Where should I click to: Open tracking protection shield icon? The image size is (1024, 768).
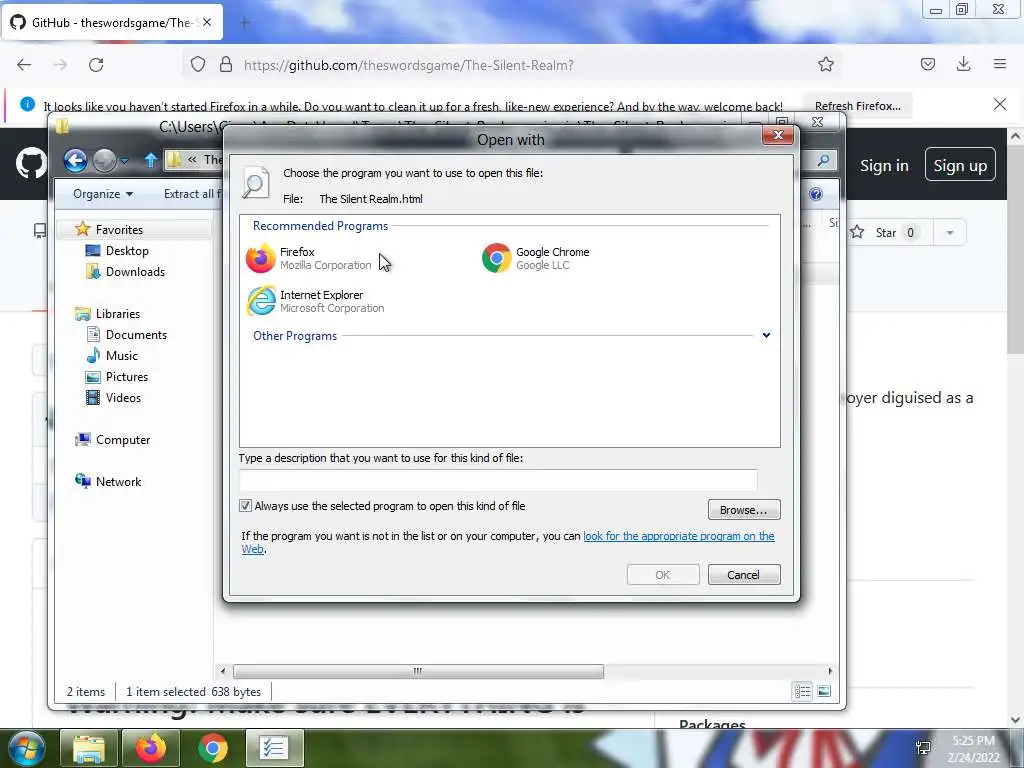(x=198, y=65)
